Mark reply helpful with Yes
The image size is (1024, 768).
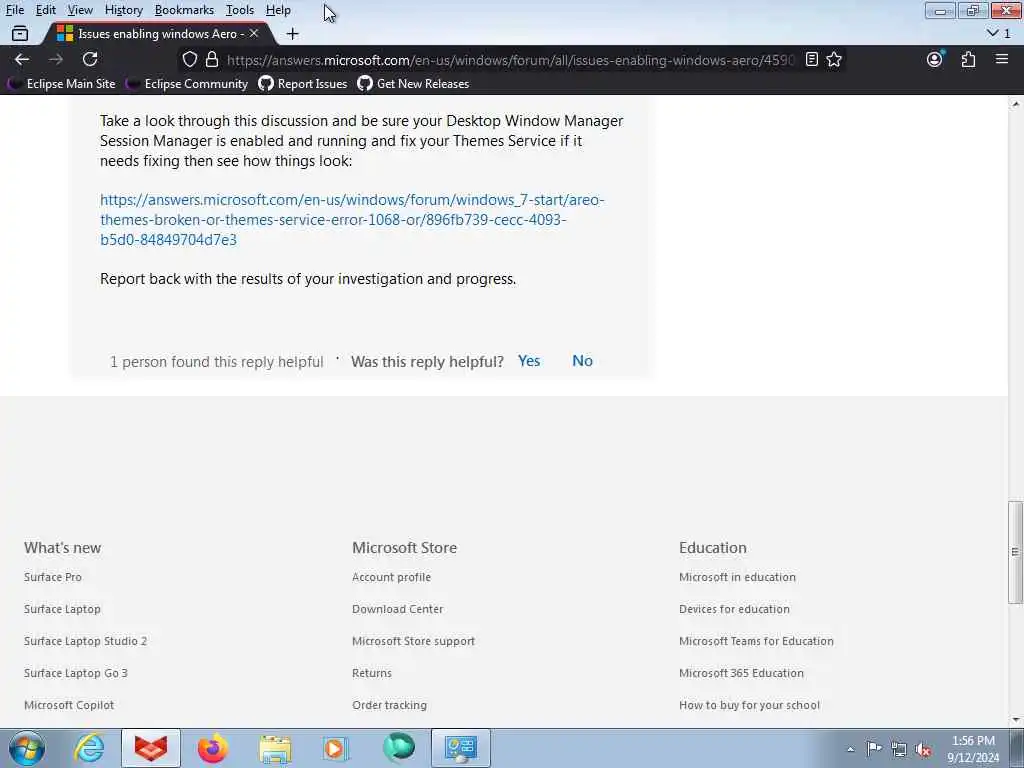(529, 361)
